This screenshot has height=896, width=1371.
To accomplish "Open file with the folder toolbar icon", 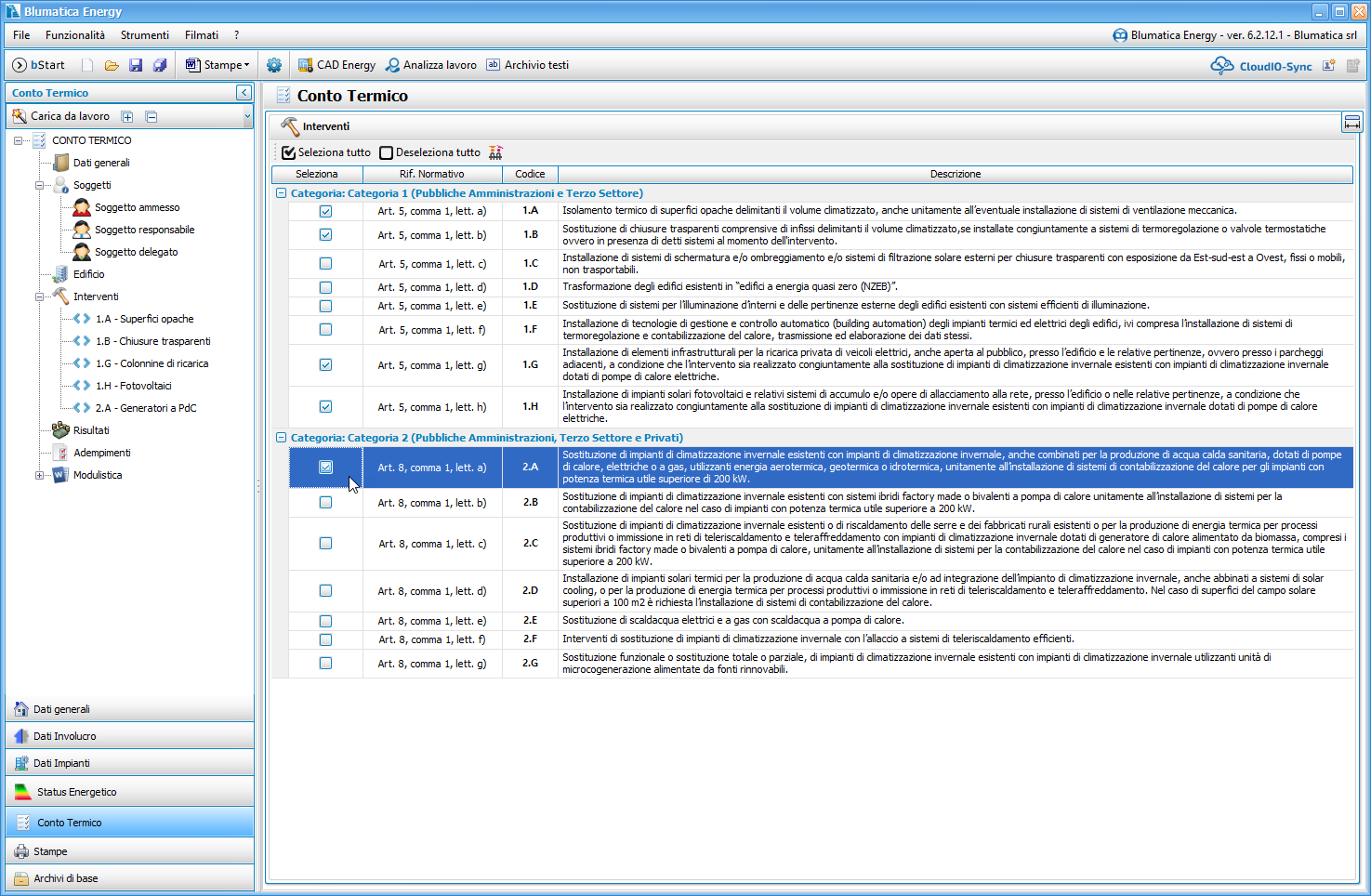I will pos(112,65).
